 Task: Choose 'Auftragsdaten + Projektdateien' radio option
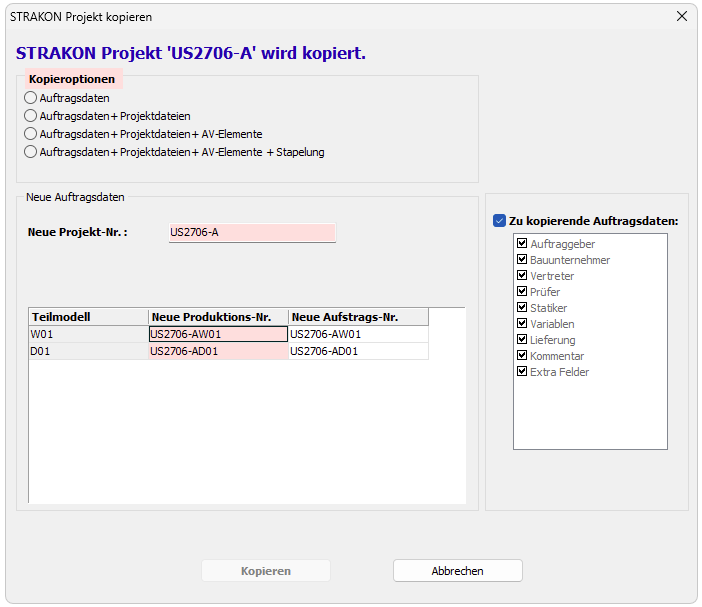(31, 116)
